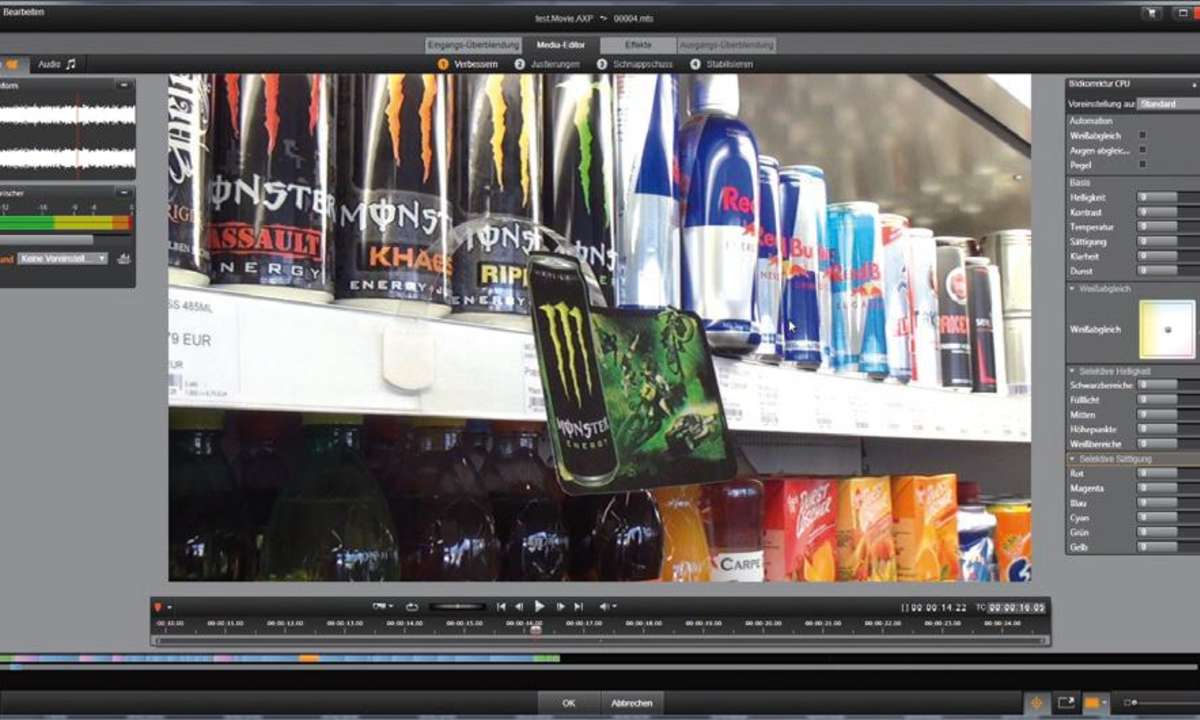Collapse the Weißabgleich section
Viewport: 1200px width, 720px height.
tap(1072, 289)
